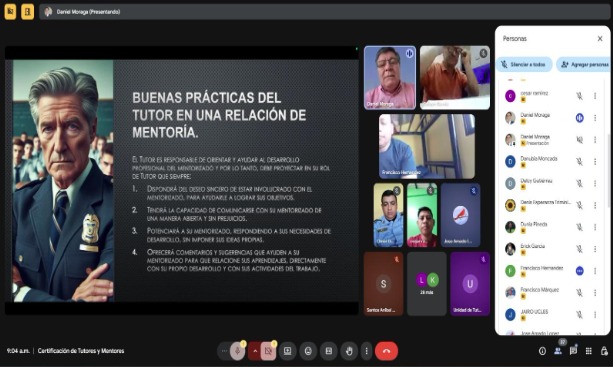Turn on captions button in toolbar
Image resolution: width=613 pixels, height=367 pixels.
tap(329, 351)
